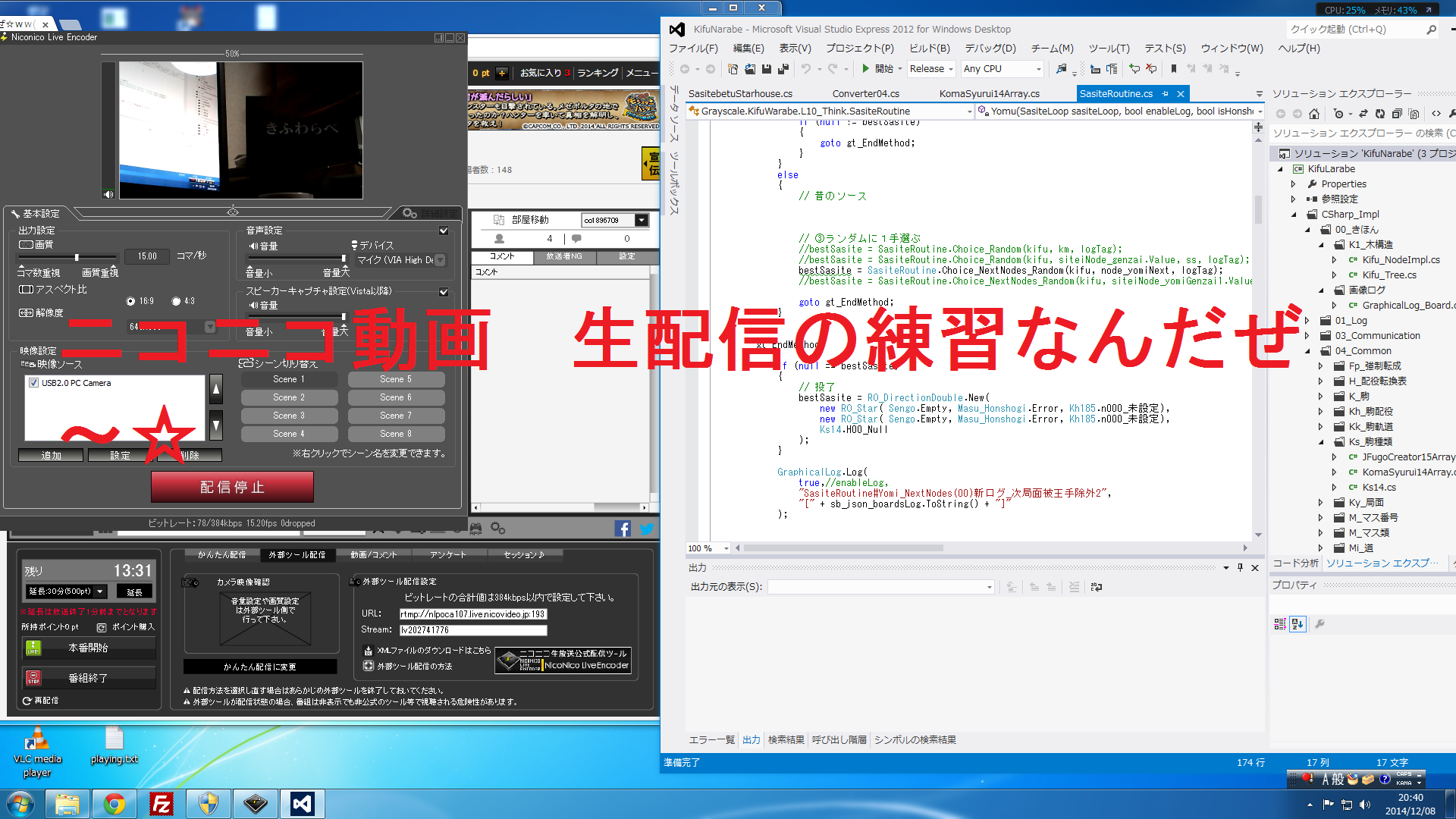Click the Start debugging play icon
This screenshot has height=819, width=1456.
point(866,69)
